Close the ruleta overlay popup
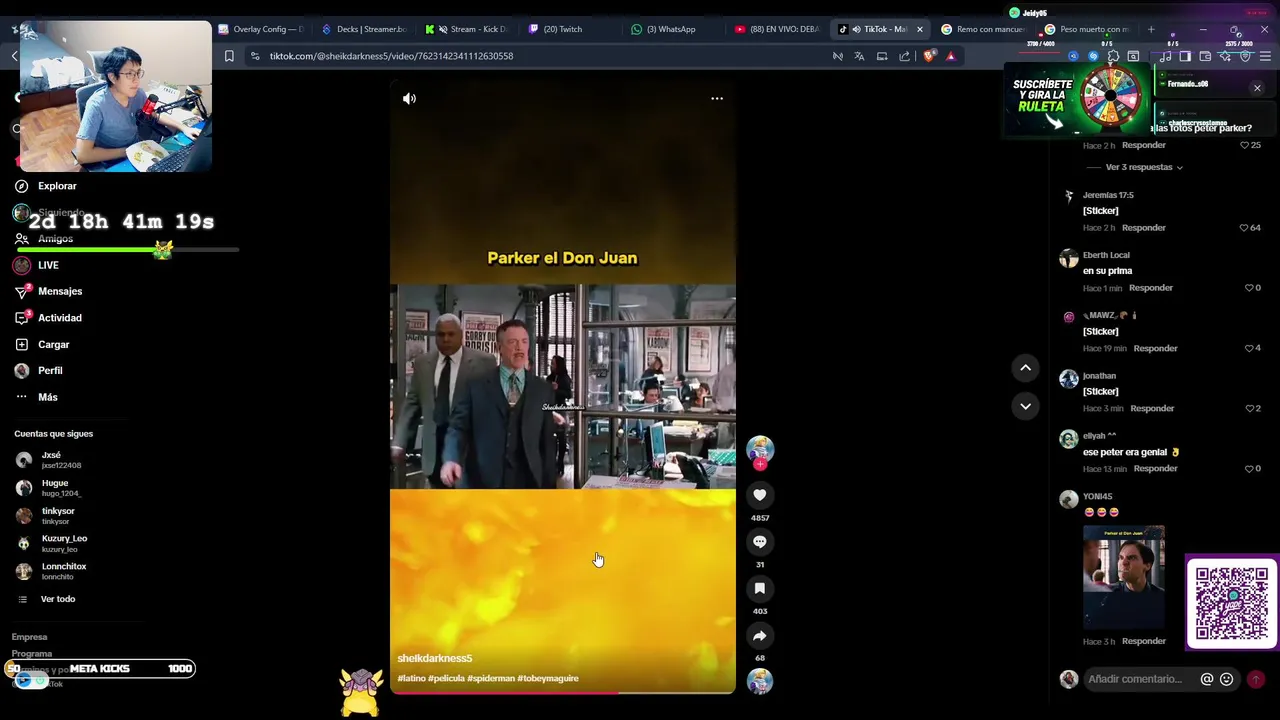The width and height of the screenshot is (1280, 720). pos(1257,88)
